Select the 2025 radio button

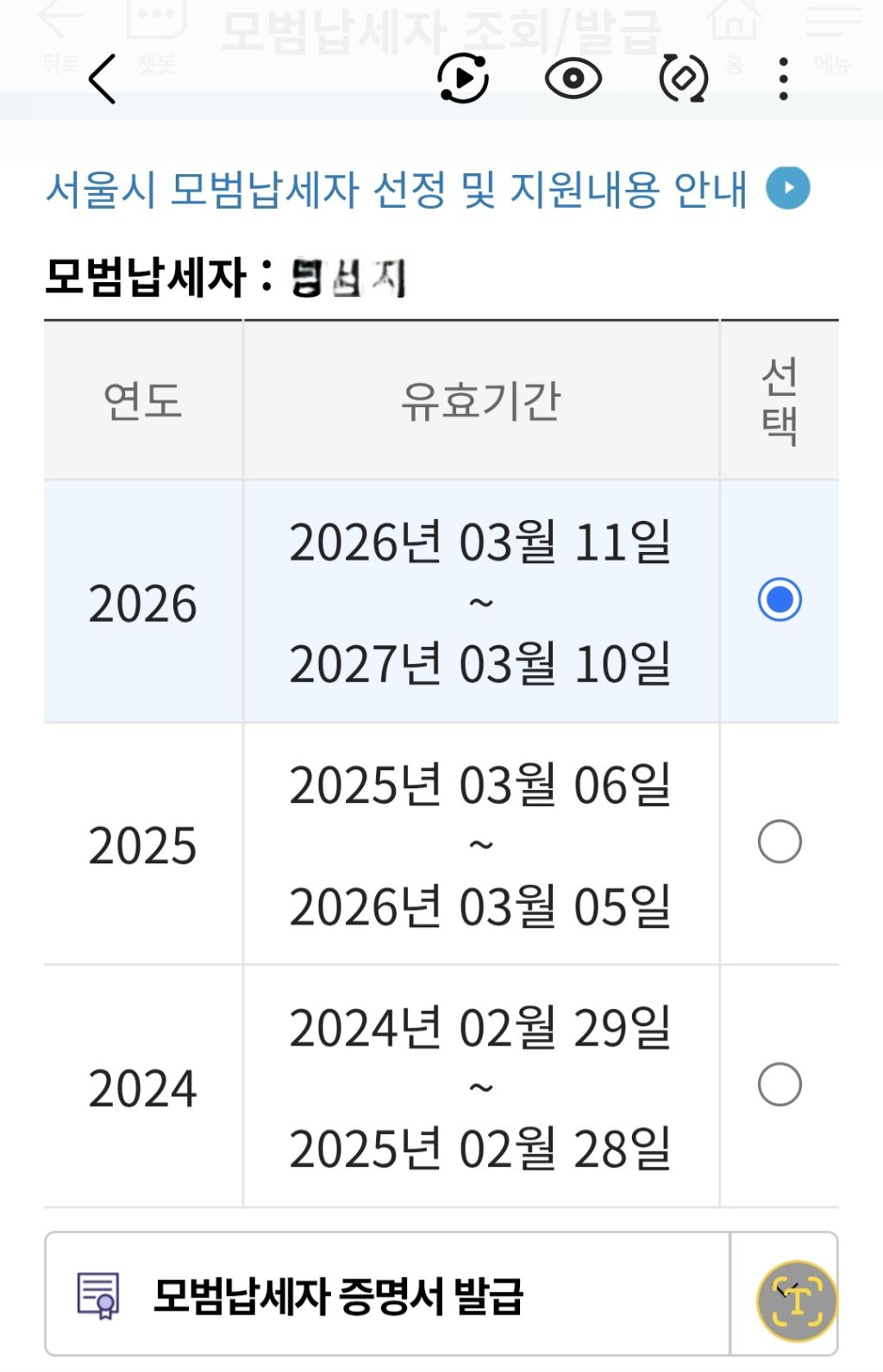coord(780,843)
